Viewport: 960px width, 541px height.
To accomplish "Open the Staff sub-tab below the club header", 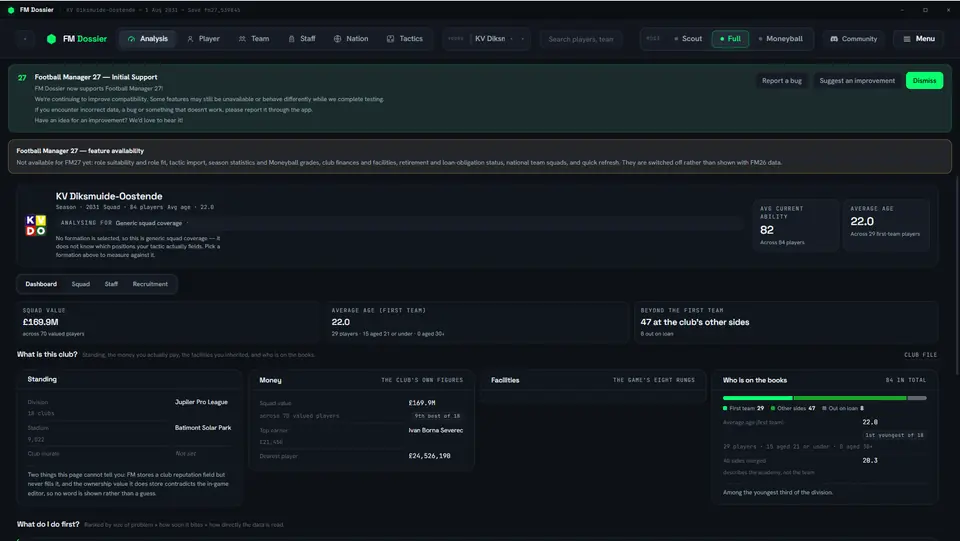I will pyautogui.click(x=111, y=284).
